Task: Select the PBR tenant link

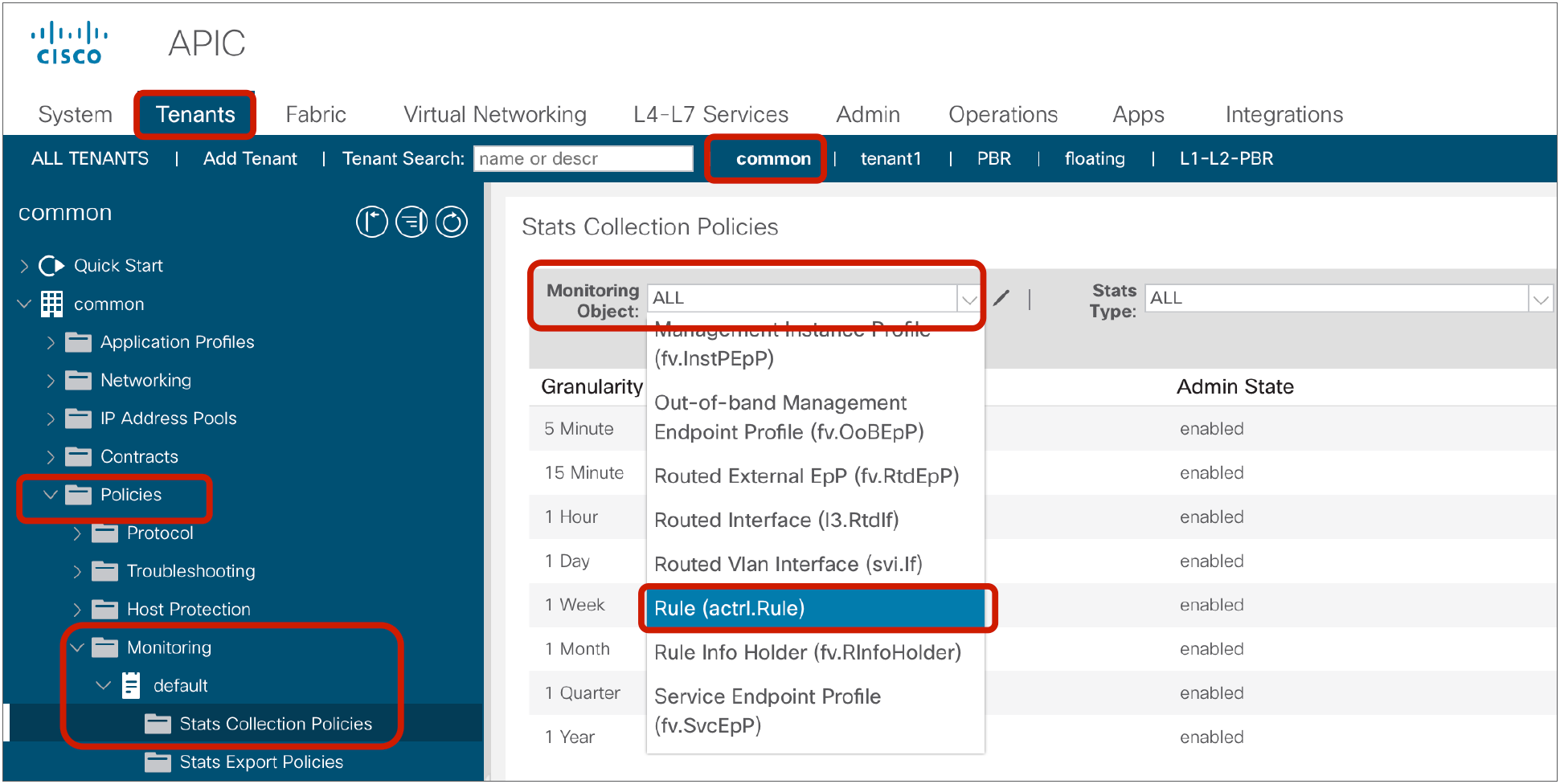Action: pos(994,159)
